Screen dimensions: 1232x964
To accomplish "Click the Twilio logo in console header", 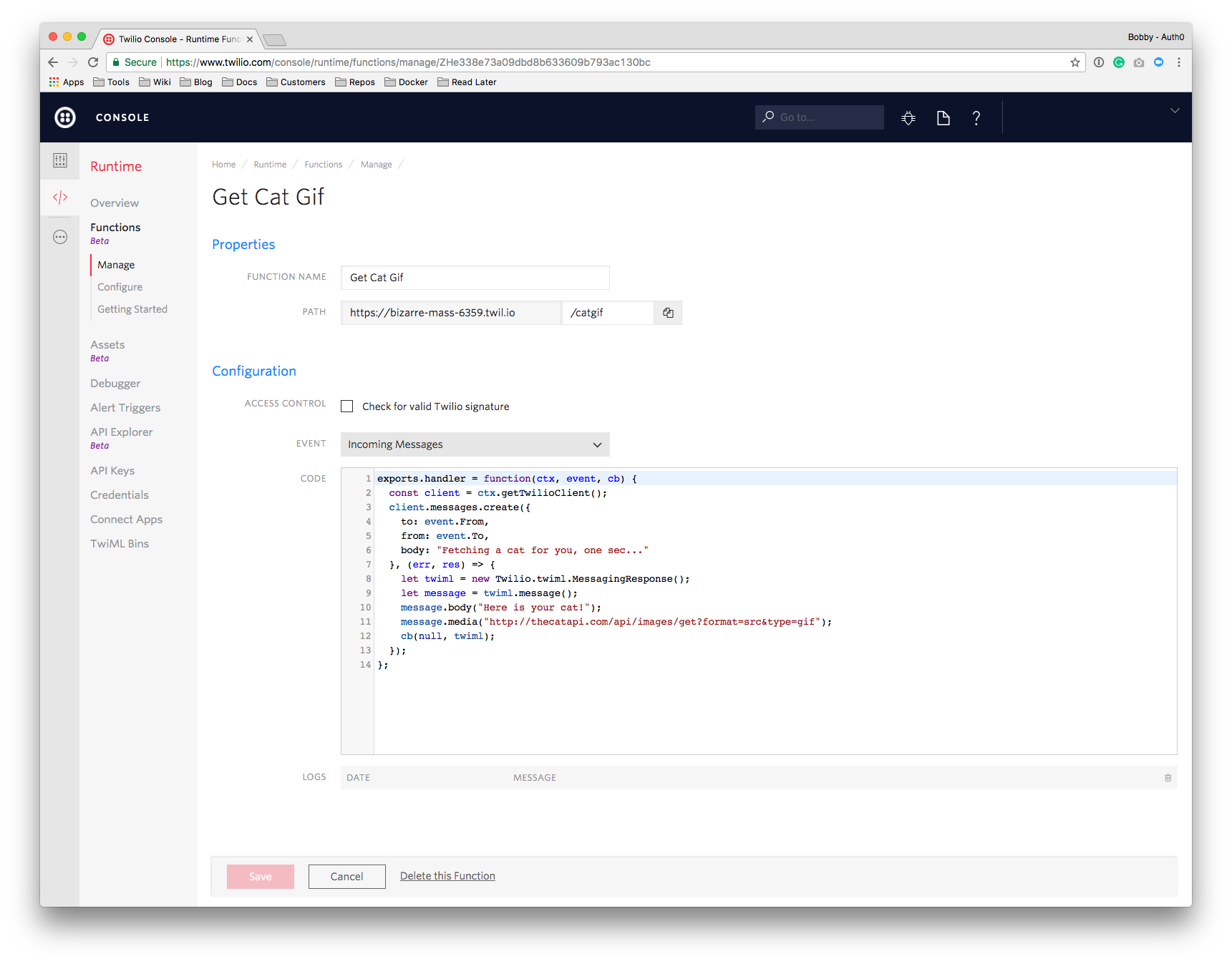I will (65, 117).
